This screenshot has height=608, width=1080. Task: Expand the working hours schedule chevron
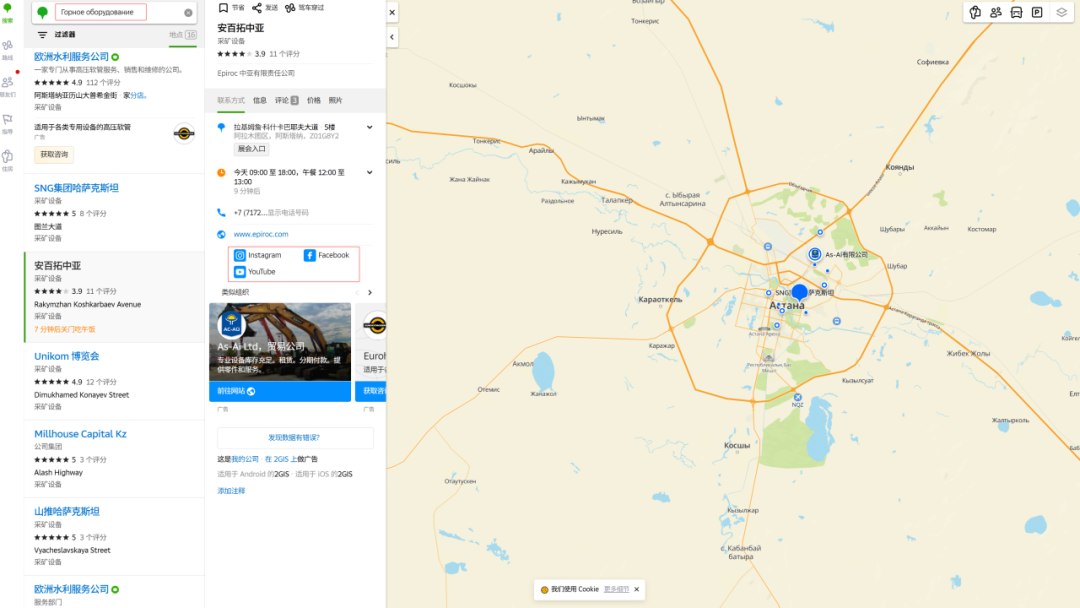click(x=370, y=173)
